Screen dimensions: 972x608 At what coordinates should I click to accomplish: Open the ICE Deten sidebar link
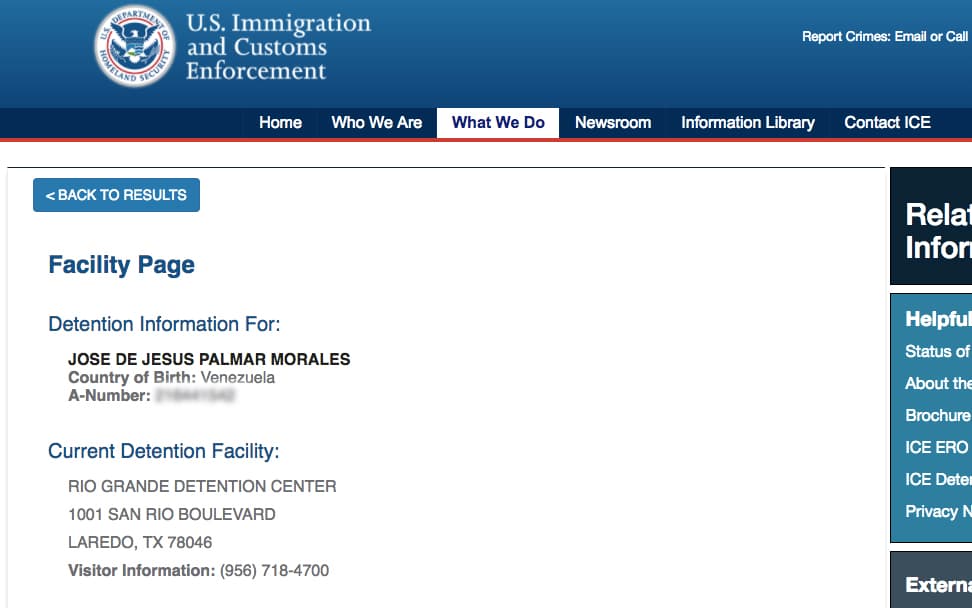pyautogui.click(x=937, y=479)
